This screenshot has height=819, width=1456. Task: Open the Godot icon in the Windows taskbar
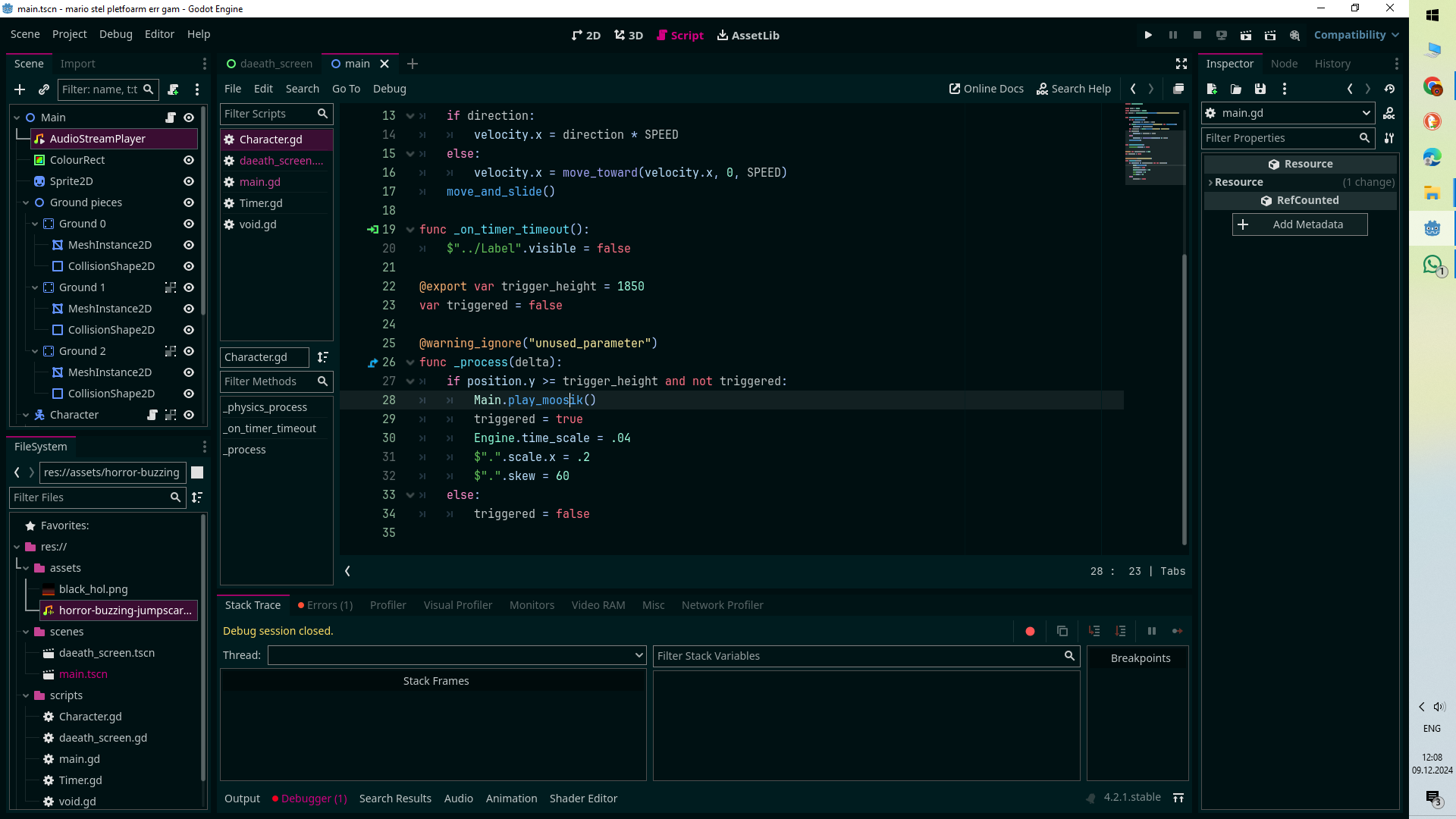click(1432, 228)
